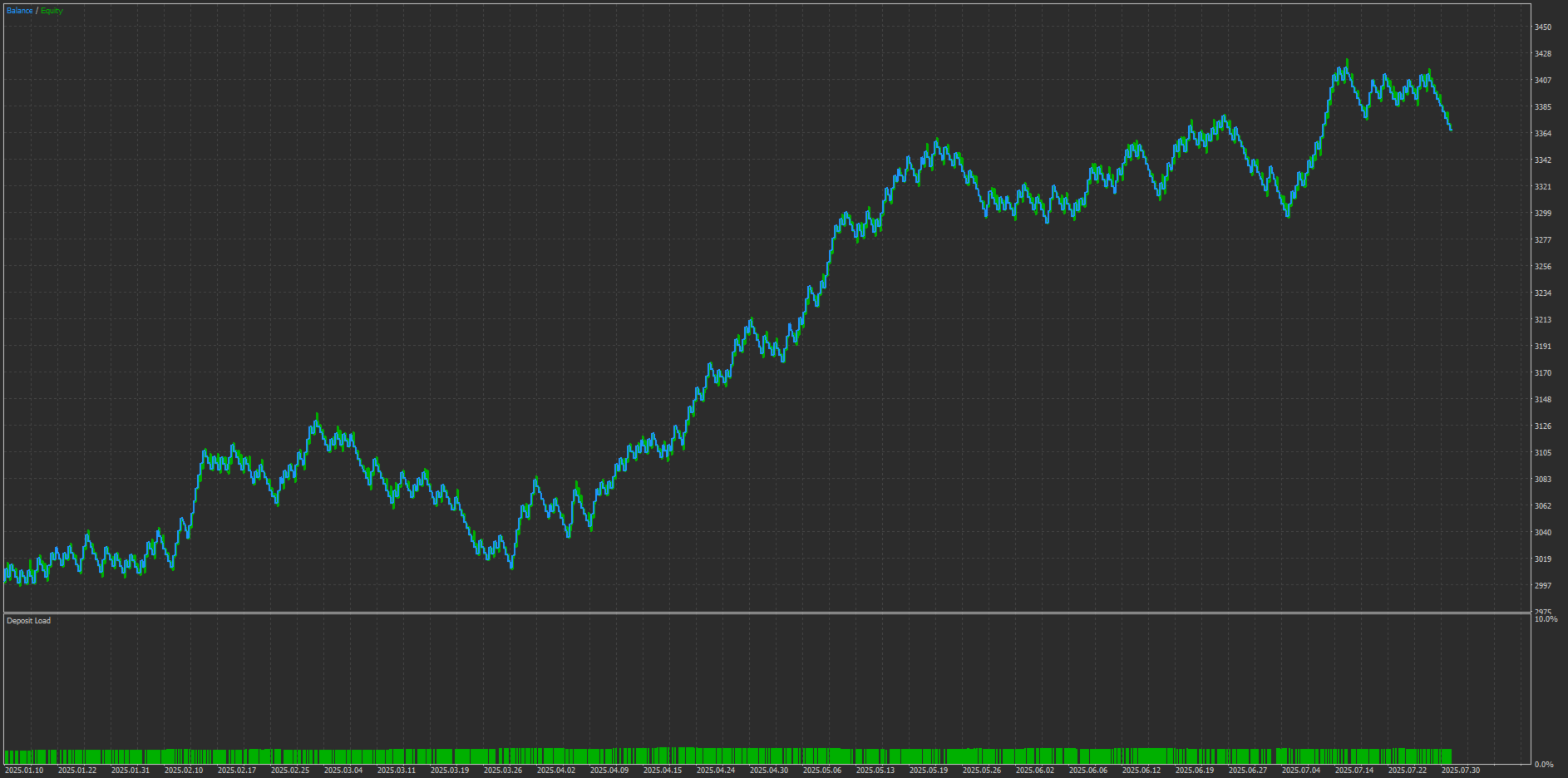
Task: Click the 3407 axis value
Action: (1543, 81)
